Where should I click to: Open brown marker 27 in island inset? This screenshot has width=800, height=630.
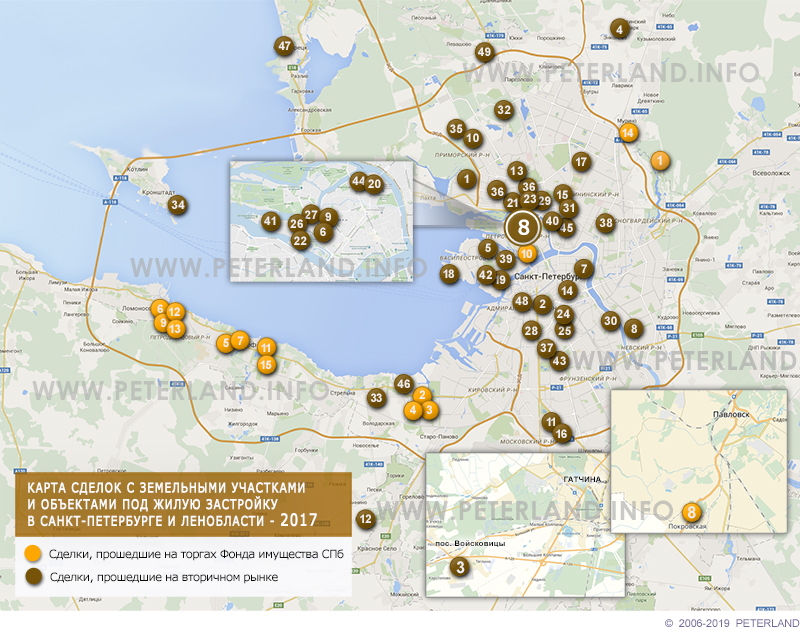click(311, 215)
